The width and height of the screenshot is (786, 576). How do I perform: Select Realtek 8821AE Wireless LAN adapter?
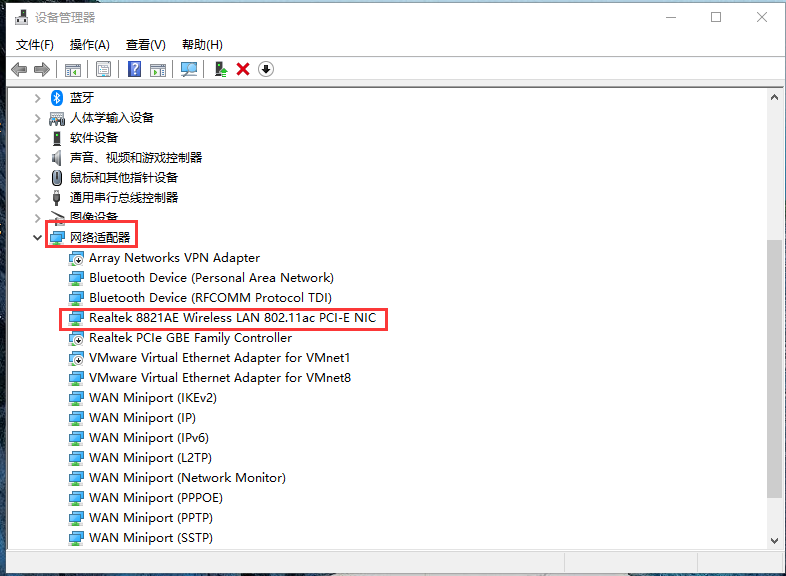click(x=232, y=318)
